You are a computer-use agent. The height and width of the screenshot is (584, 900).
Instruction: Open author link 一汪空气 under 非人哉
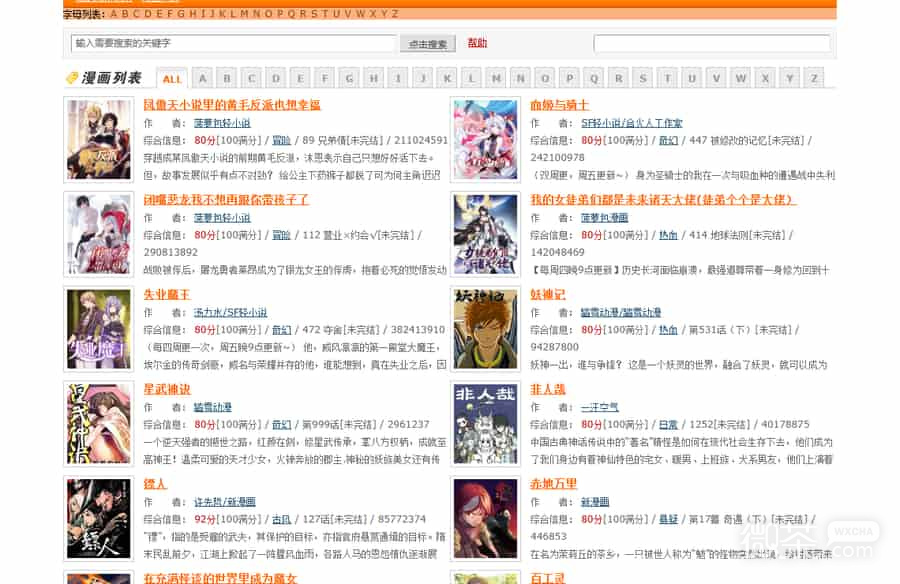coord(599,407)
